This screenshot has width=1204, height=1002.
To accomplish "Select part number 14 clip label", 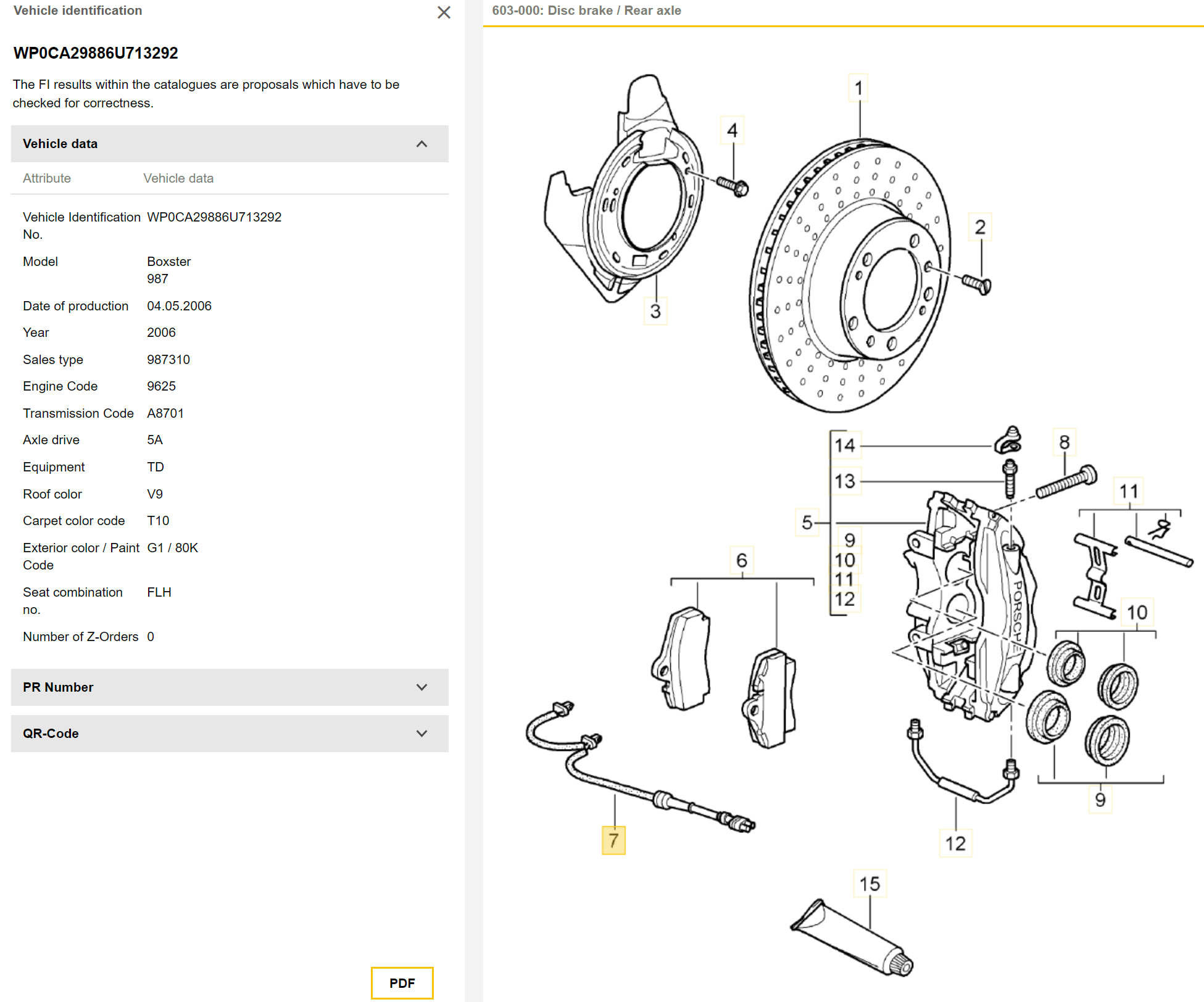I will pyautogui.click(x=845, y=445).
